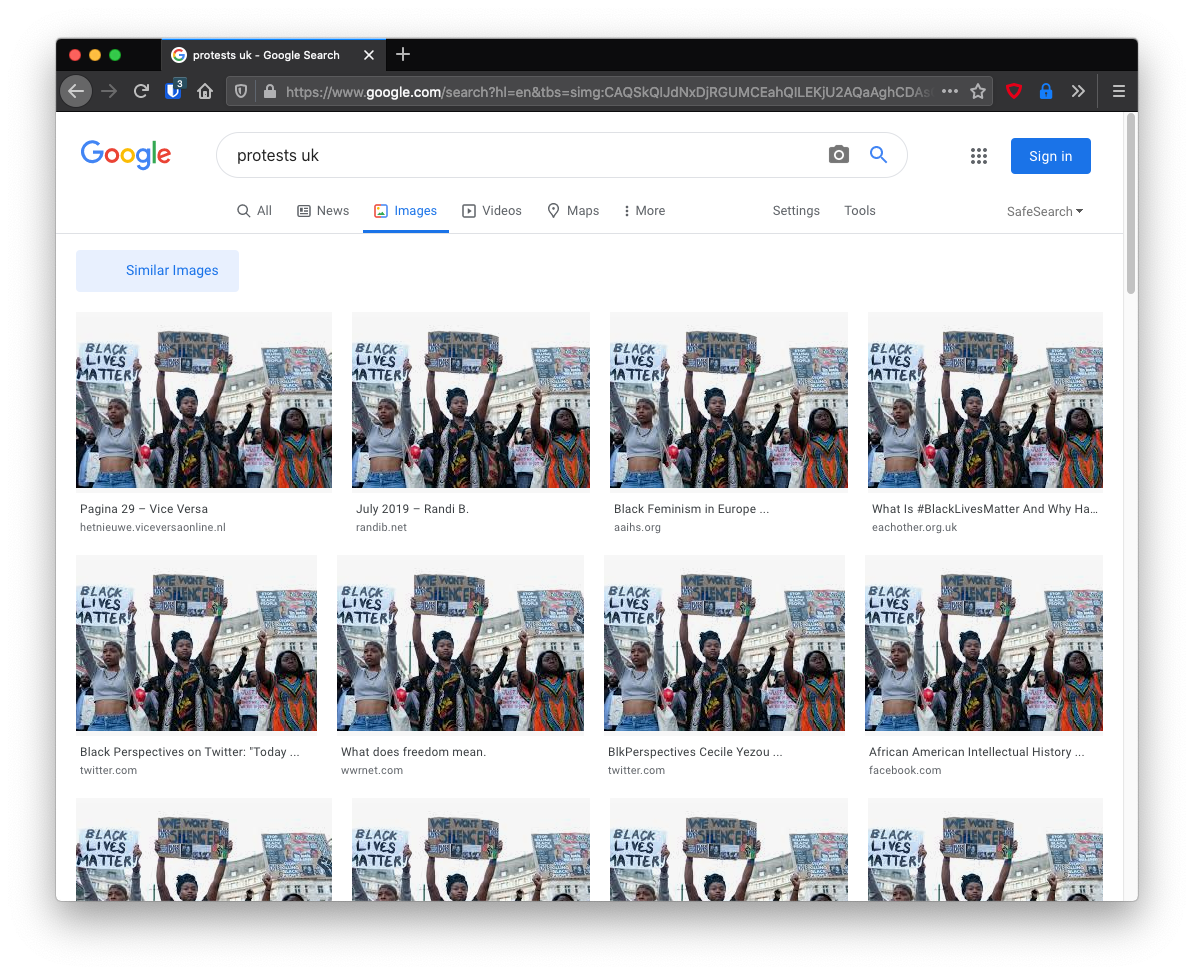Select the Images tab
This screenshot has height=975, width=1194.
405,211
